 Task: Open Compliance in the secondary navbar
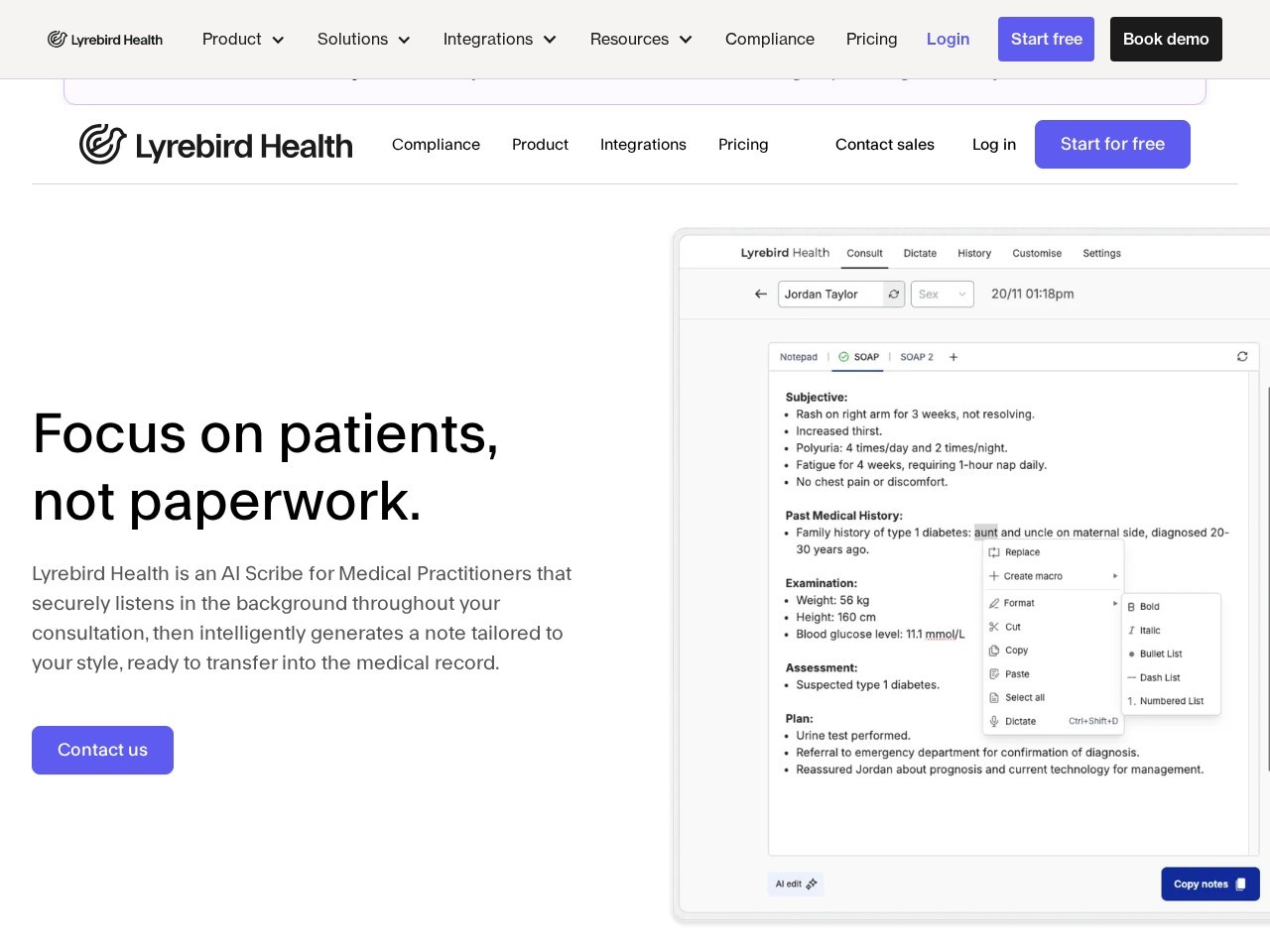[436, 145]
